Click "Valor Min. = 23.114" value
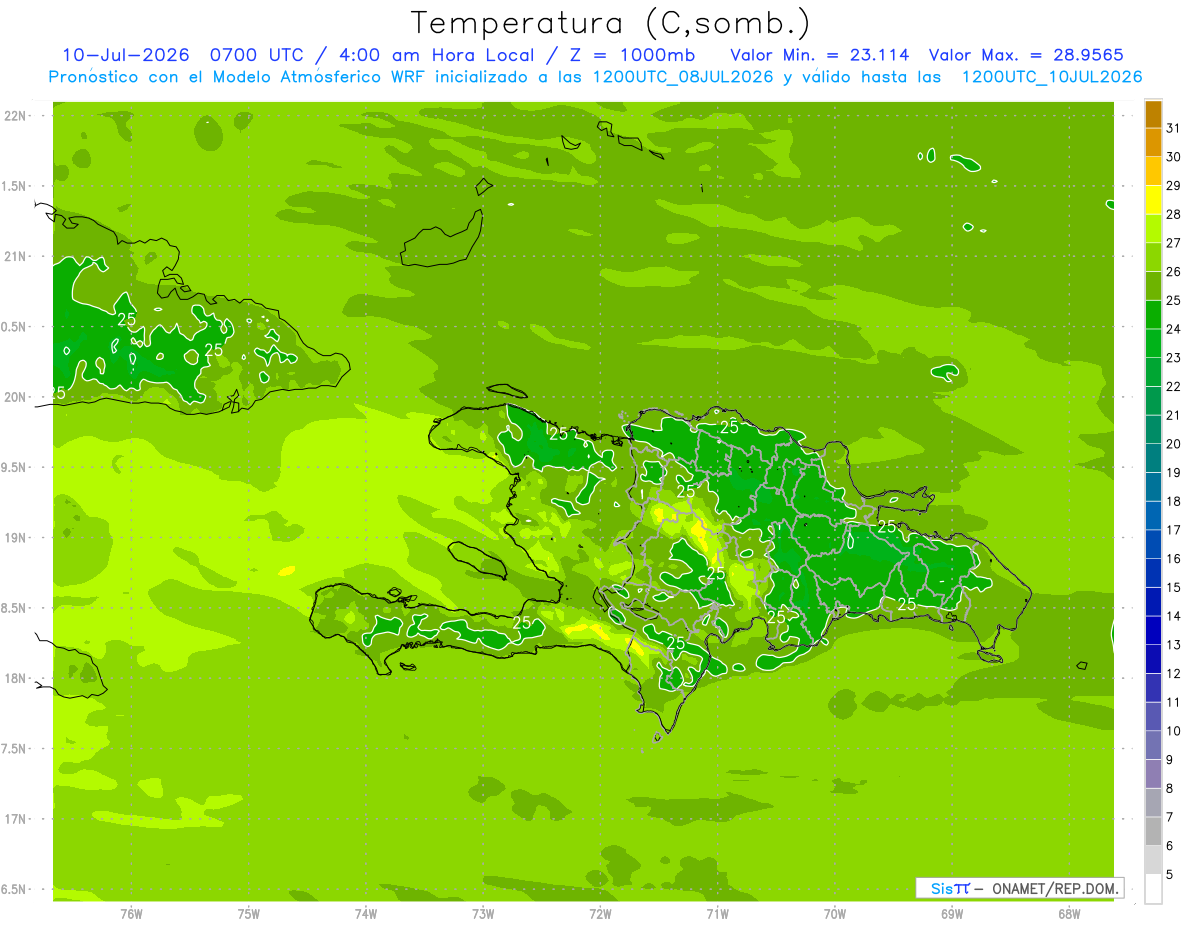The width and height of the screenshot is (1200, 927). (820, 55)
